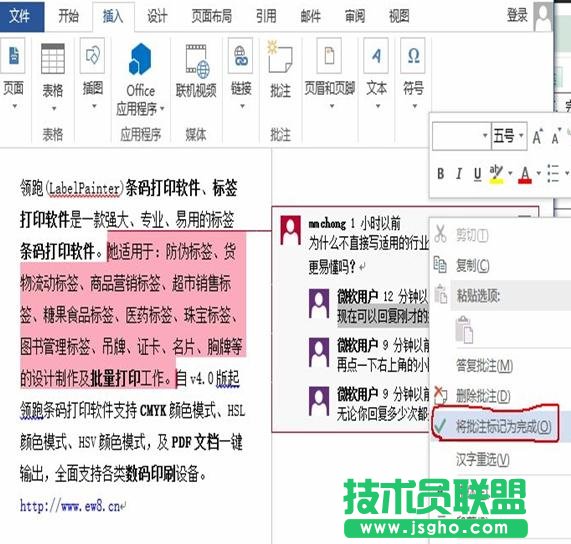Click the 表格 table icon
This screenshot has width=571, height=544.
point(53,58)
